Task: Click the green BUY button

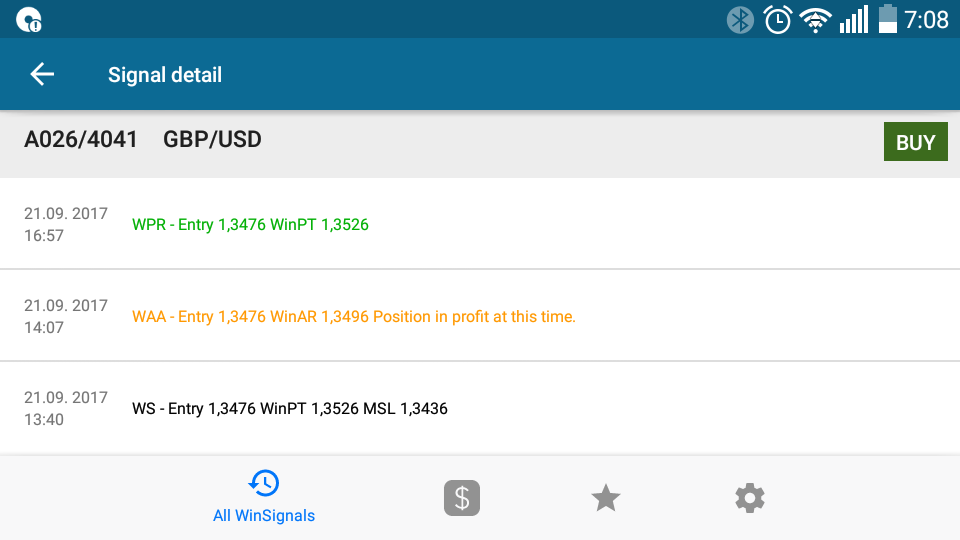Action: [x=915, y=142]
